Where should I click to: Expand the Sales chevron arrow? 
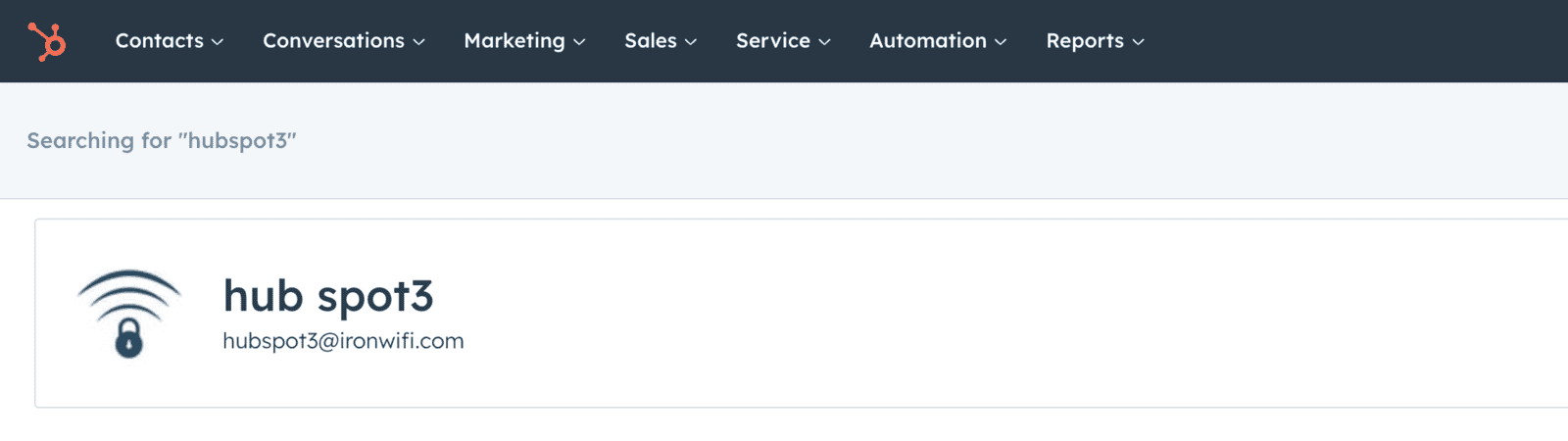(x=691, y=42)
